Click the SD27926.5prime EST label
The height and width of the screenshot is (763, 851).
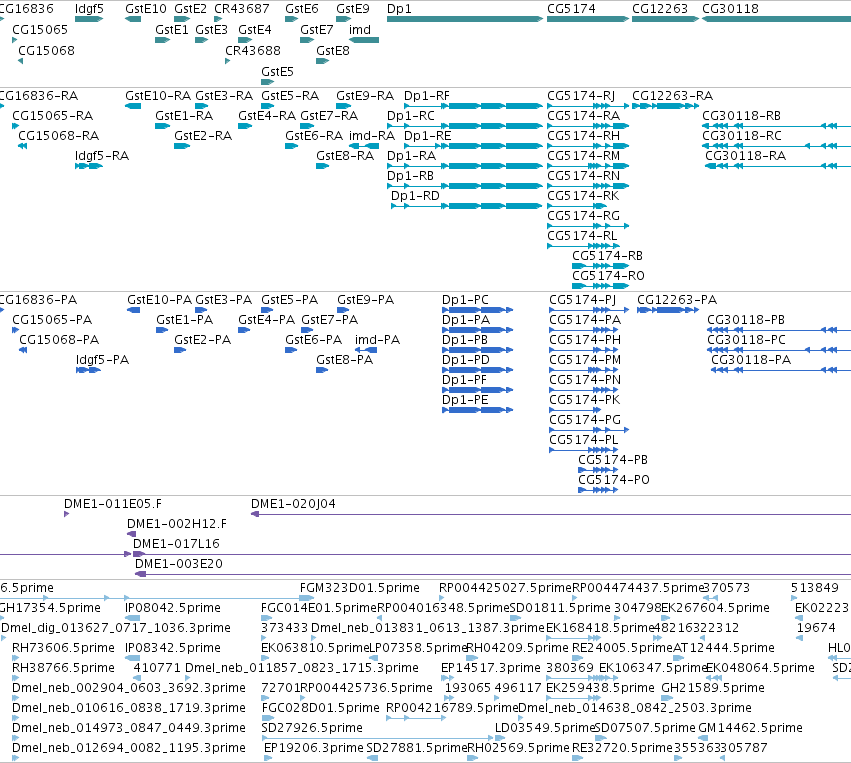312,727
